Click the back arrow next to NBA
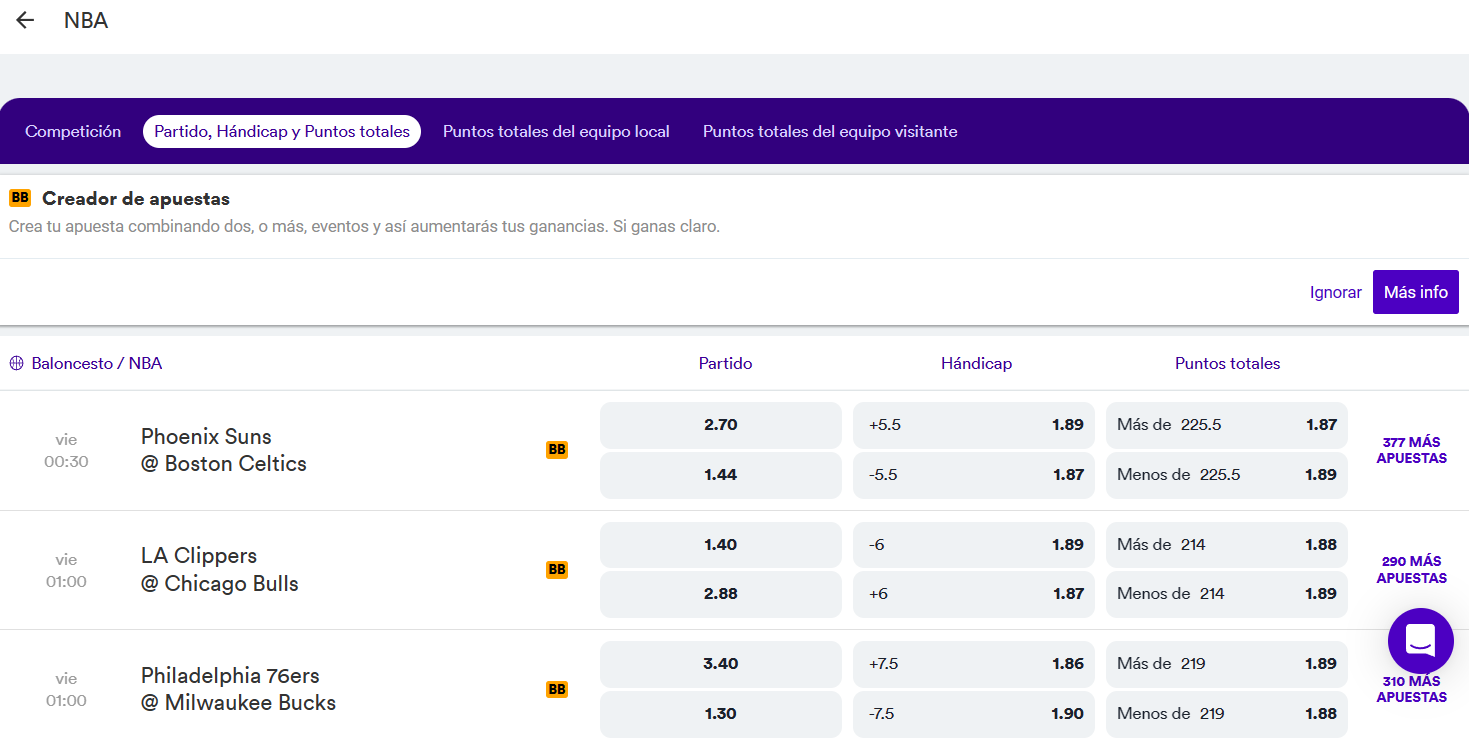This screenshot has height=748, width=1469. [25, 21]
